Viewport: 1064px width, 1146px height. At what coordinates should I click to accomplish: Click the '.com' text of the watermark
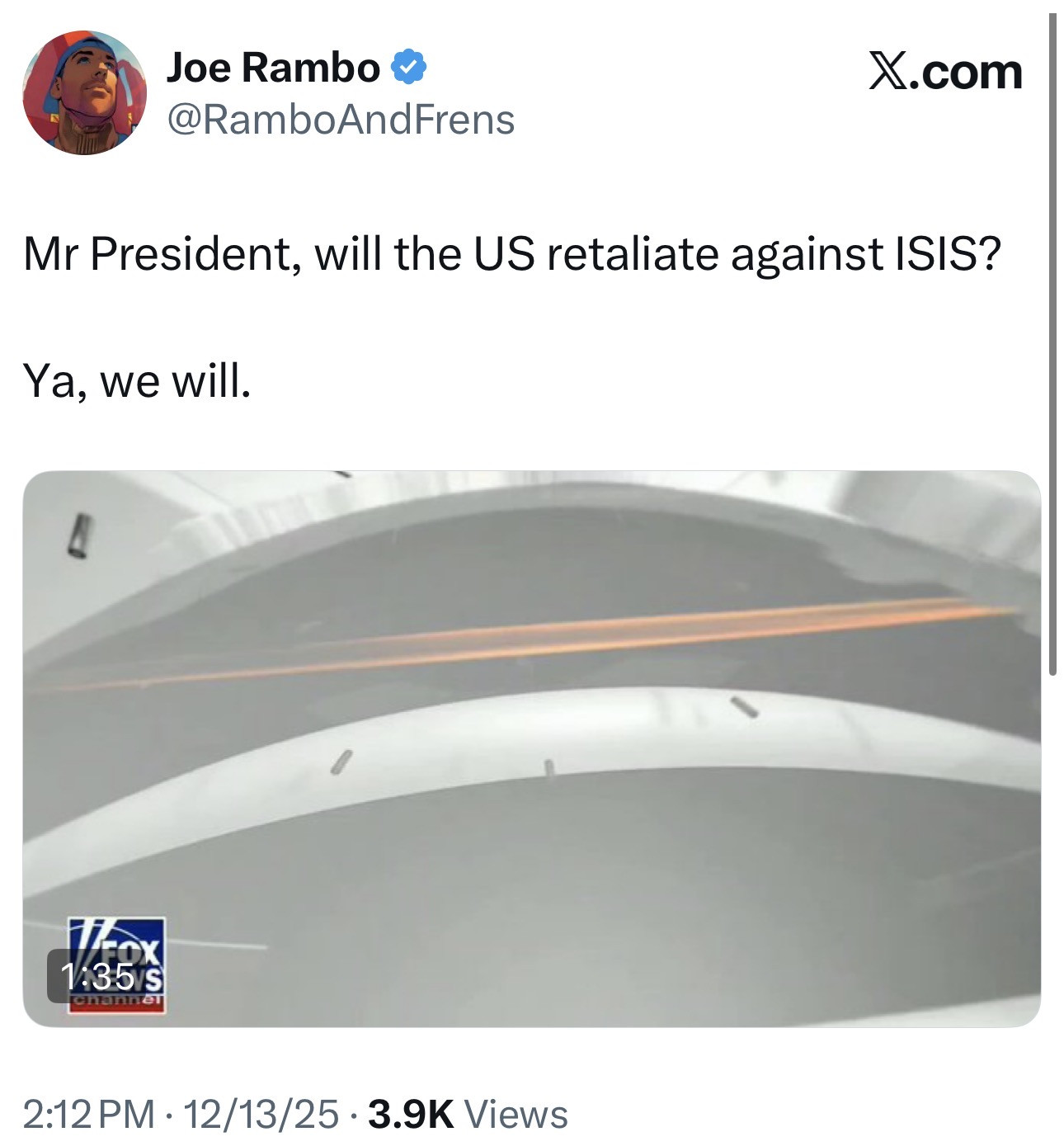pos(967,72)
